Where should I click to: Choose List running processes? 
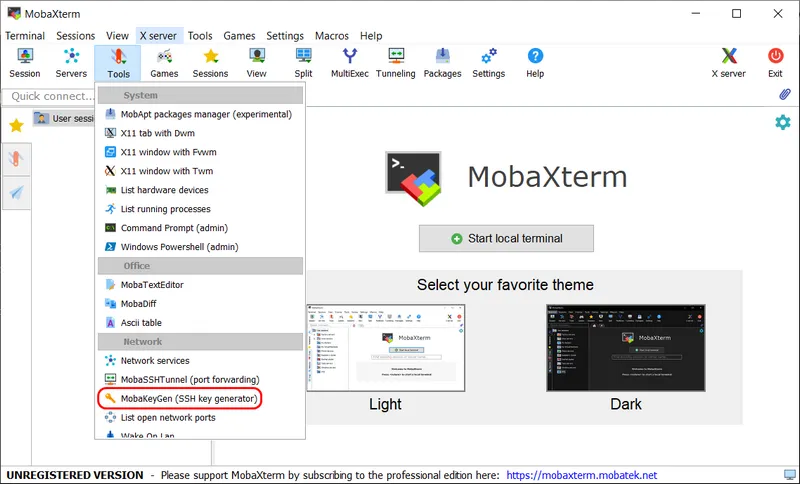[200, 209]
